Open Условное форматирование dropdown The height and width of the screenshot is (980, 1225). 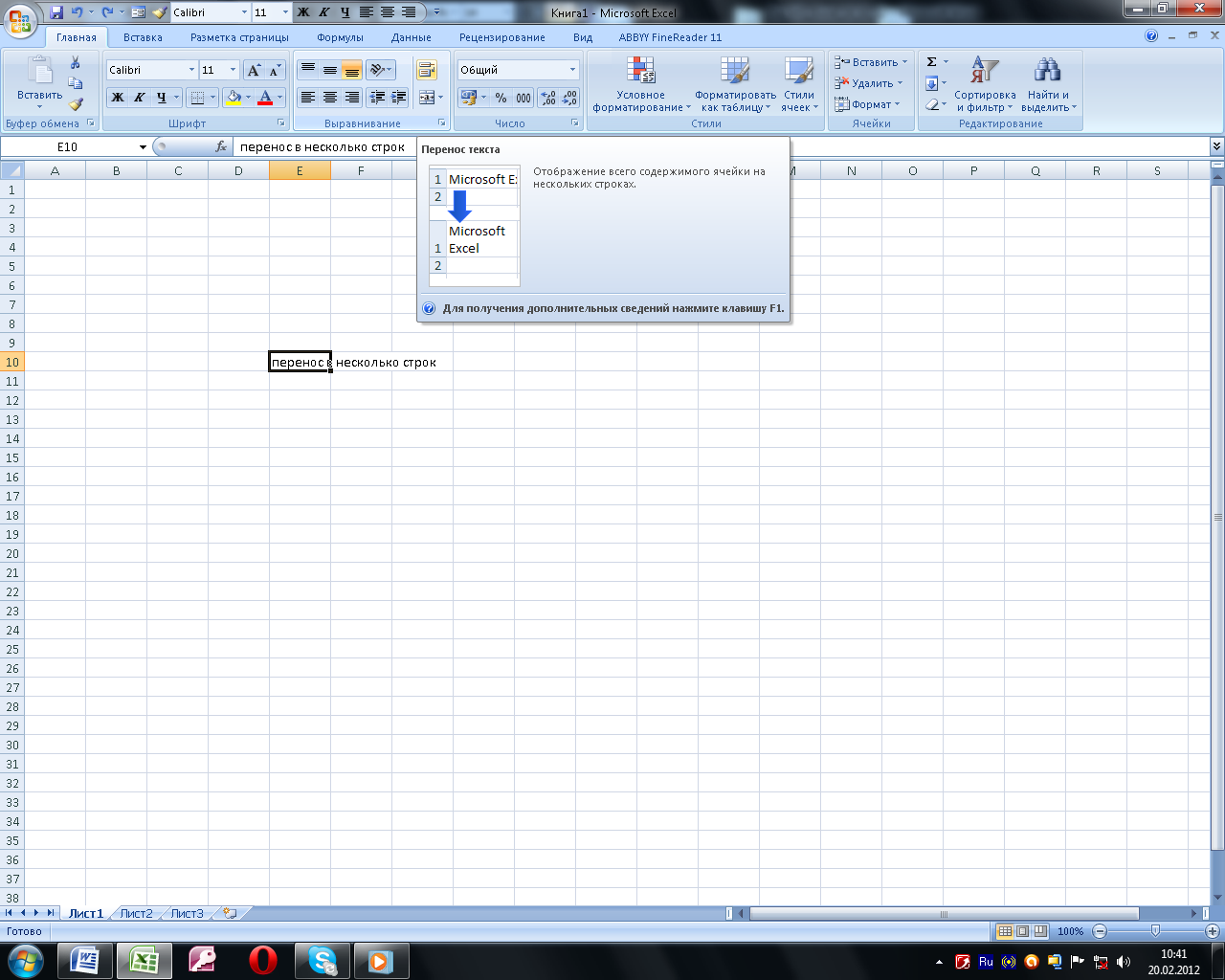click(x=640, y=84)
